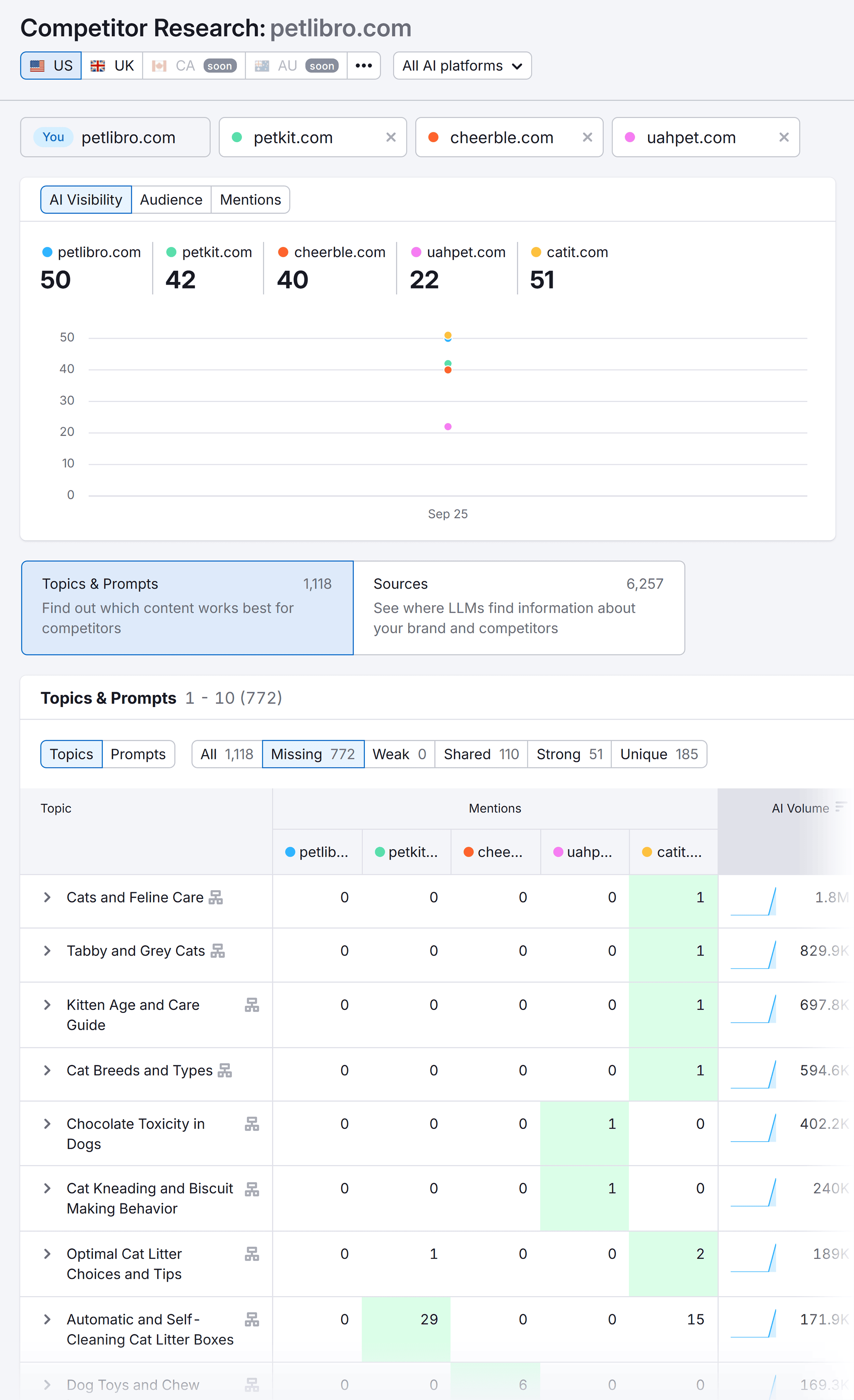This screenshot has width=854, height=1400.
Task: Filter topics by Strong mentions
Action: [568, 754]
